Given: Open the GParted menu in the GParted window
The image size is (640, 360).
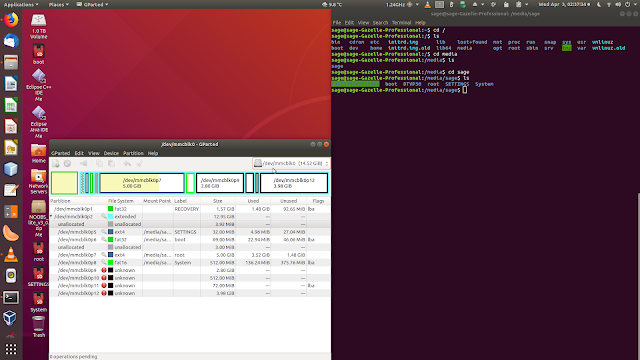Looking at the screenshot, I should pos(60,153).
